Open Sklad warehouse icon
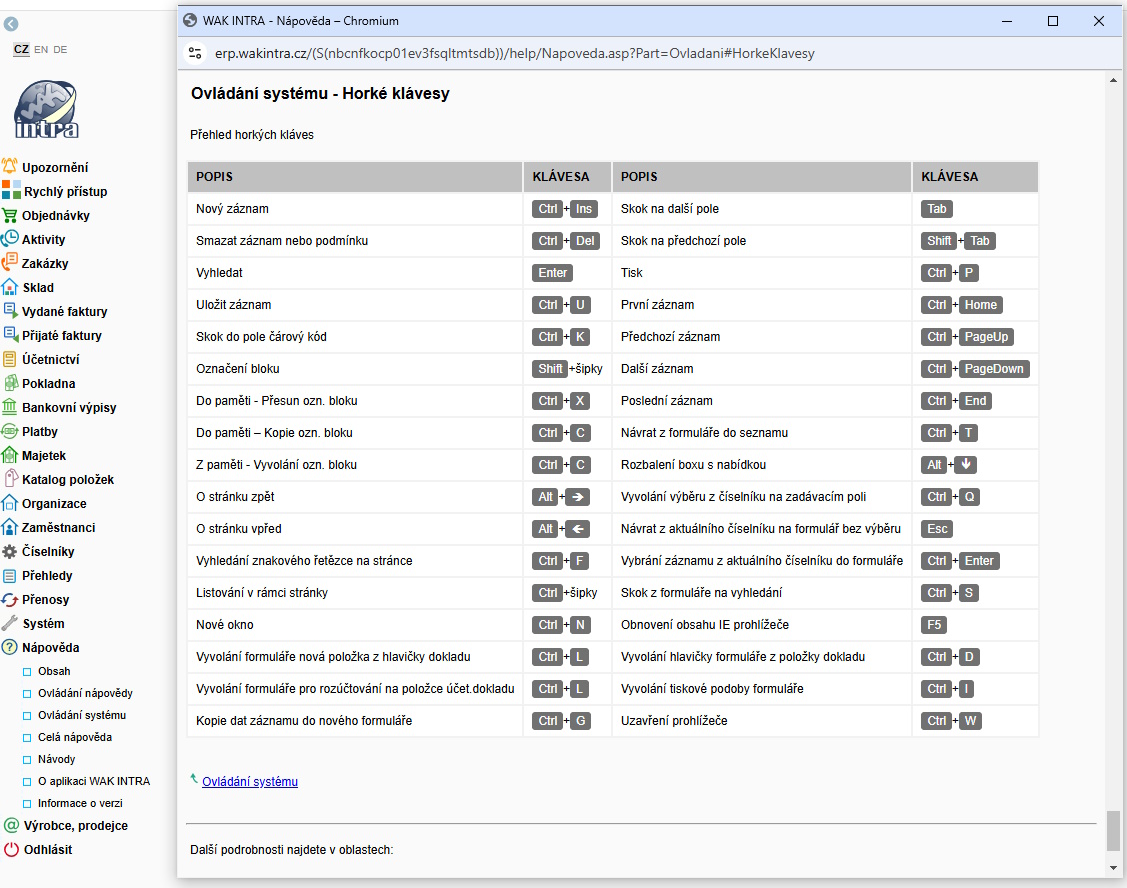The width and height of the screenshot is (1127, 888). click(x=10, y=287)
